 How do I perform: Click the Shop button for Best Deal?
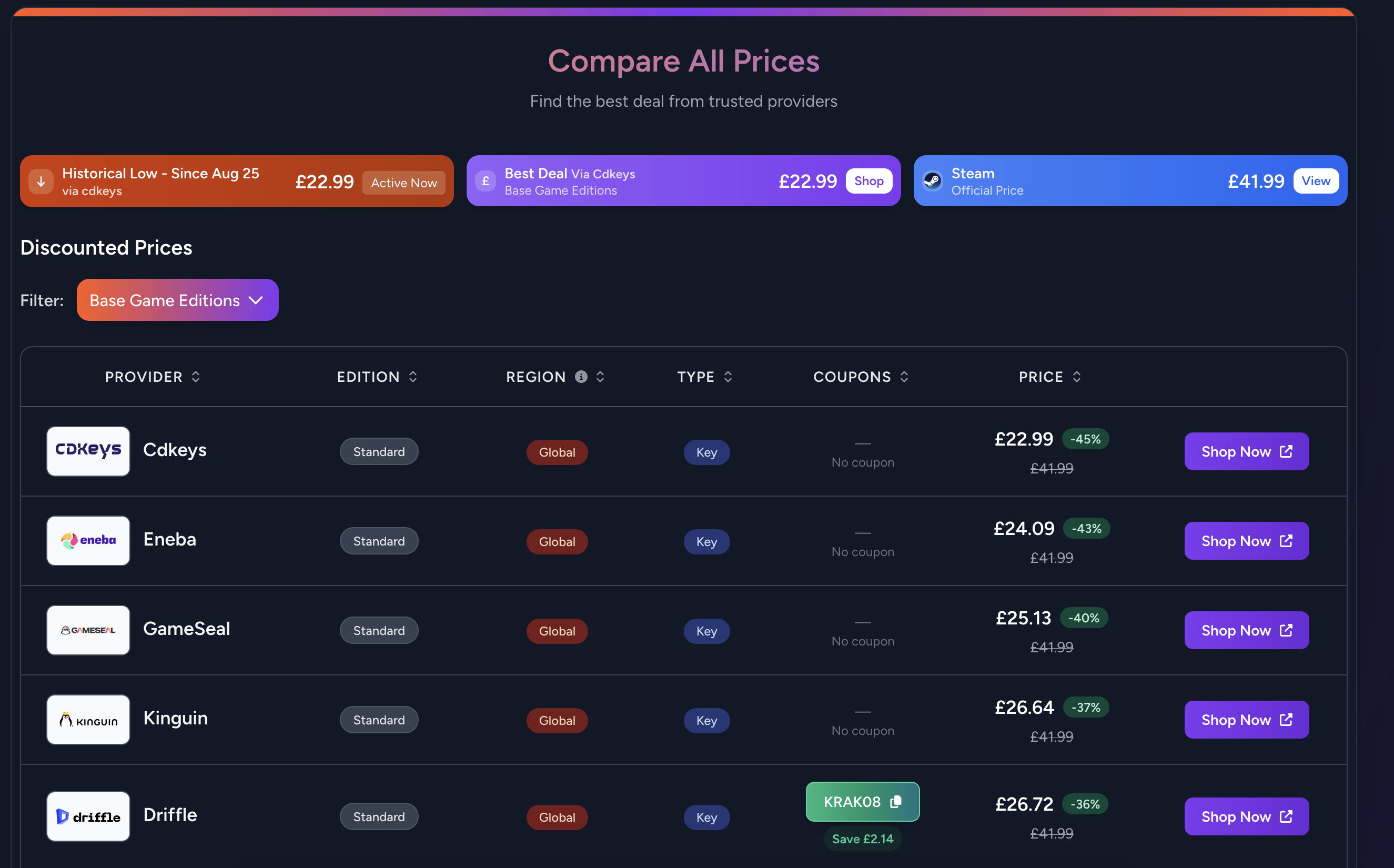click(x=869, y=181)
